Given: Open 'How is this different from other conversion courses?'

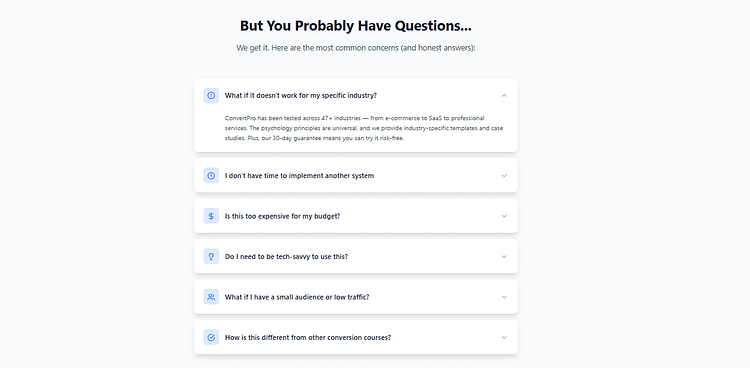Looking at the screenshot, I should coord(356,337).
